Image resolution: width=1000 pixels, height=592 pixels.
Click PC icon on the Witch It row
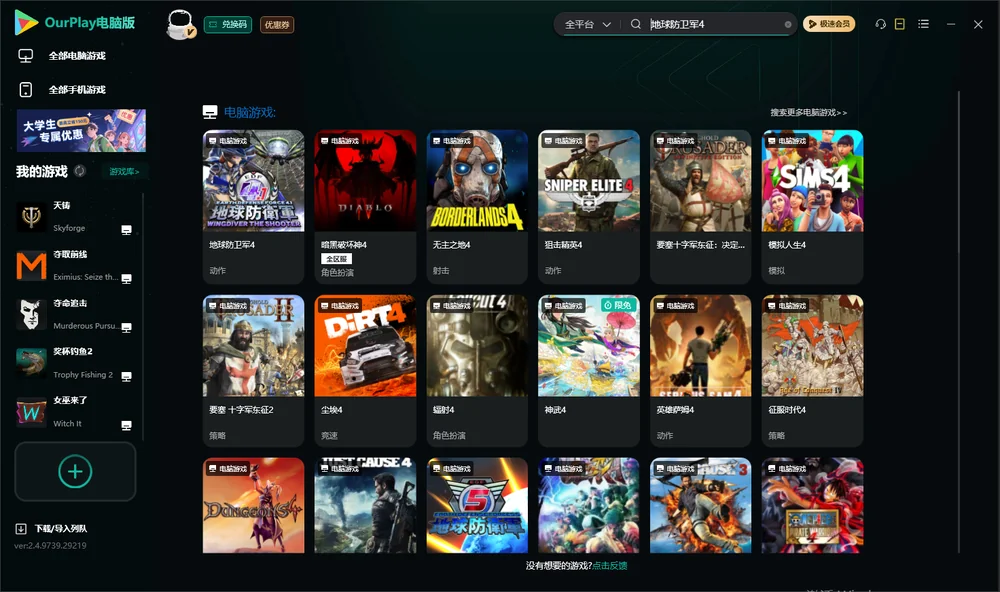tap(126, 426)
